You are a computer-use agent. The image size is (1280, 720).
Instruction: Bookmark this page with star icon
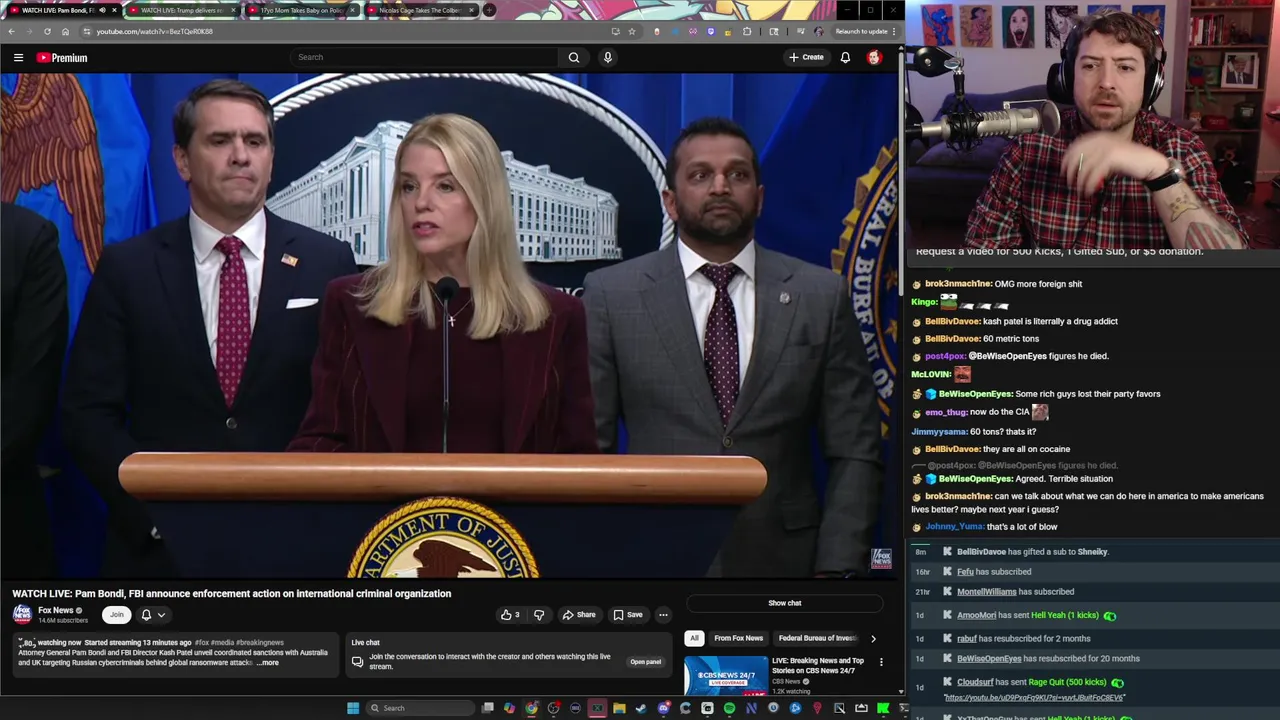click(x=632, y=31)
